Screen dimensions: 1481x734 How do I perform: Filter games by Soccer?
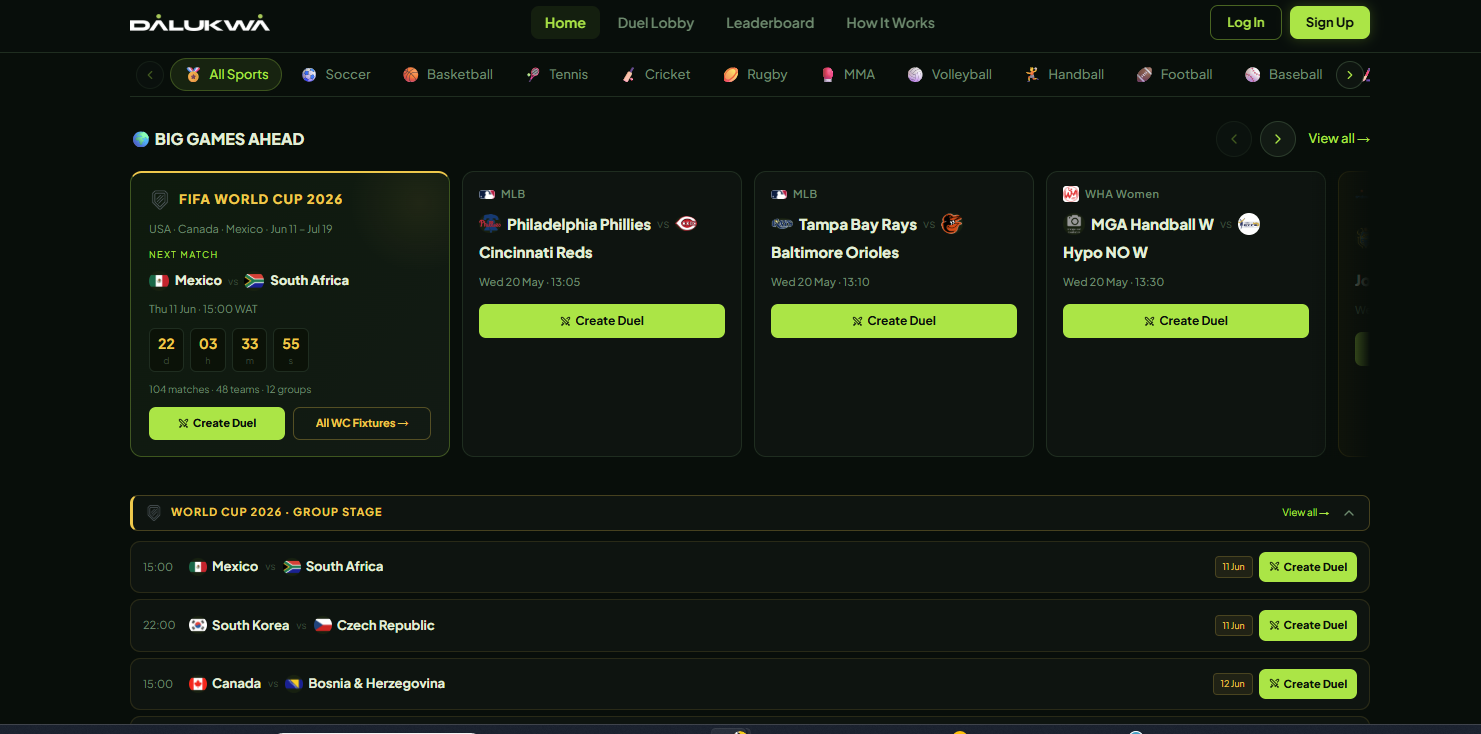click(x=336, y=75)
